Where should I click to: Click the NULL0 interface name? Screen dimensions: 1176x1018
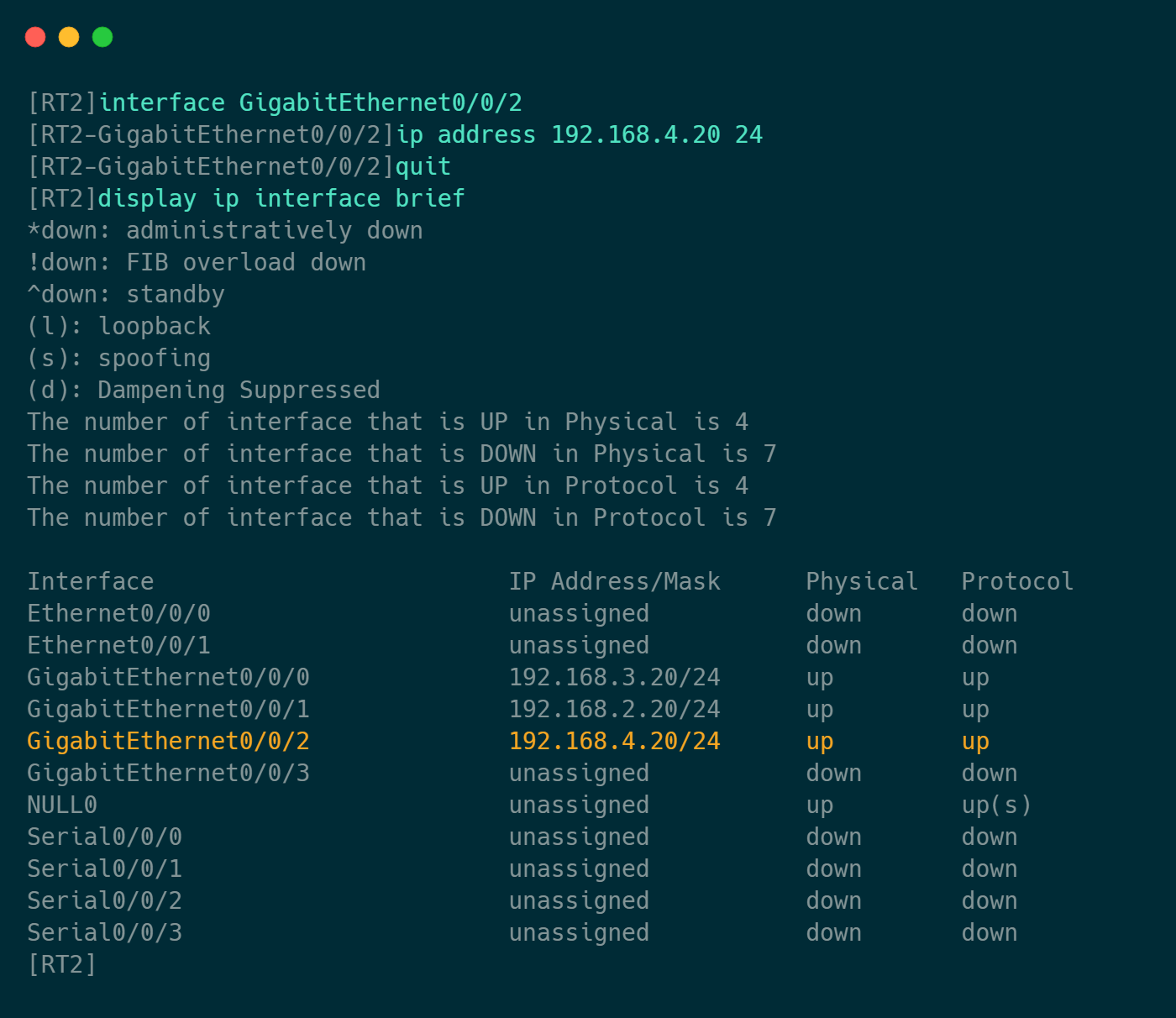pyautogui.click(x=62, y=805)
